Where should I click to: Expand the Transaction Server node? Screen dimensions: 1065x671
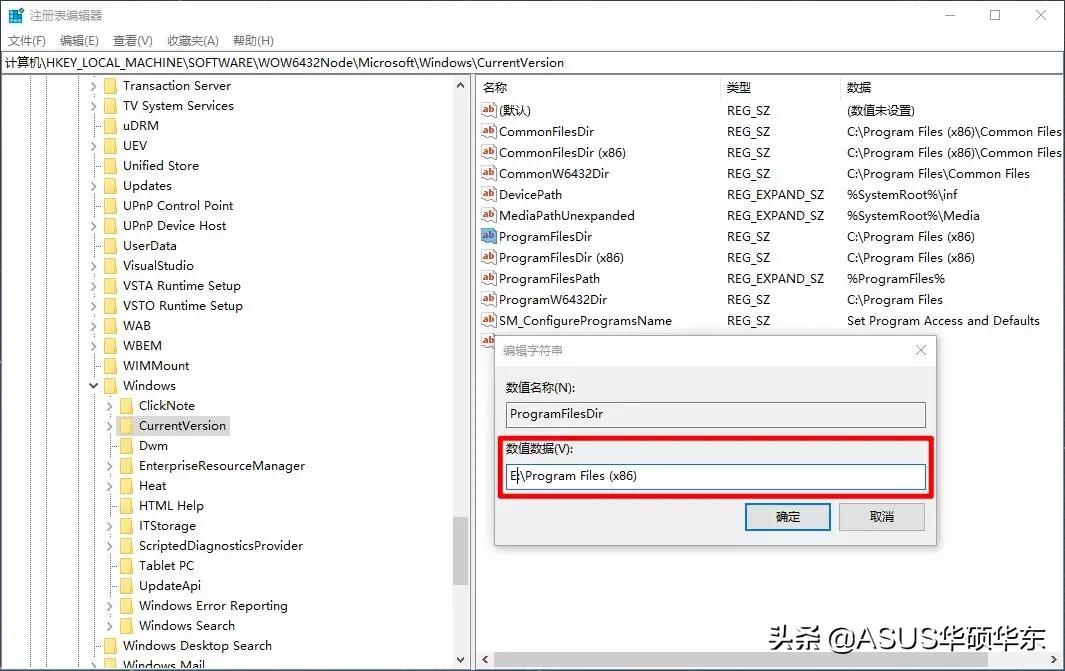92,85
